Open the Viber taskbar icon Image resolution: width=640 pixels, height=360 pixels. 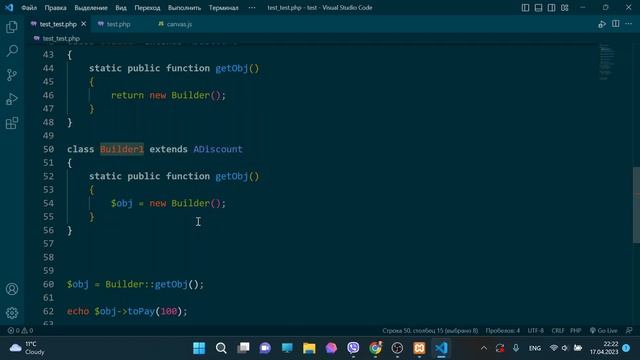click(x=353, y=348)
